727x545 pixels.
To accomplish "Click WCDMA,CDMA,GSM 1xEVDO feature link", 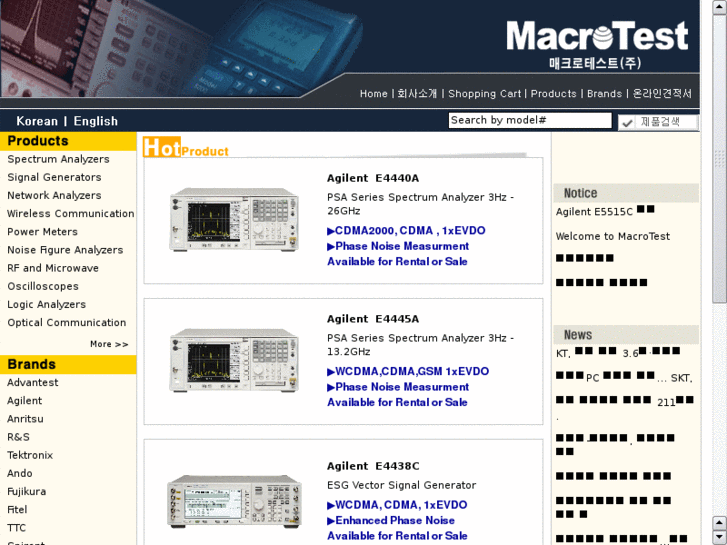I will [408, 372].
